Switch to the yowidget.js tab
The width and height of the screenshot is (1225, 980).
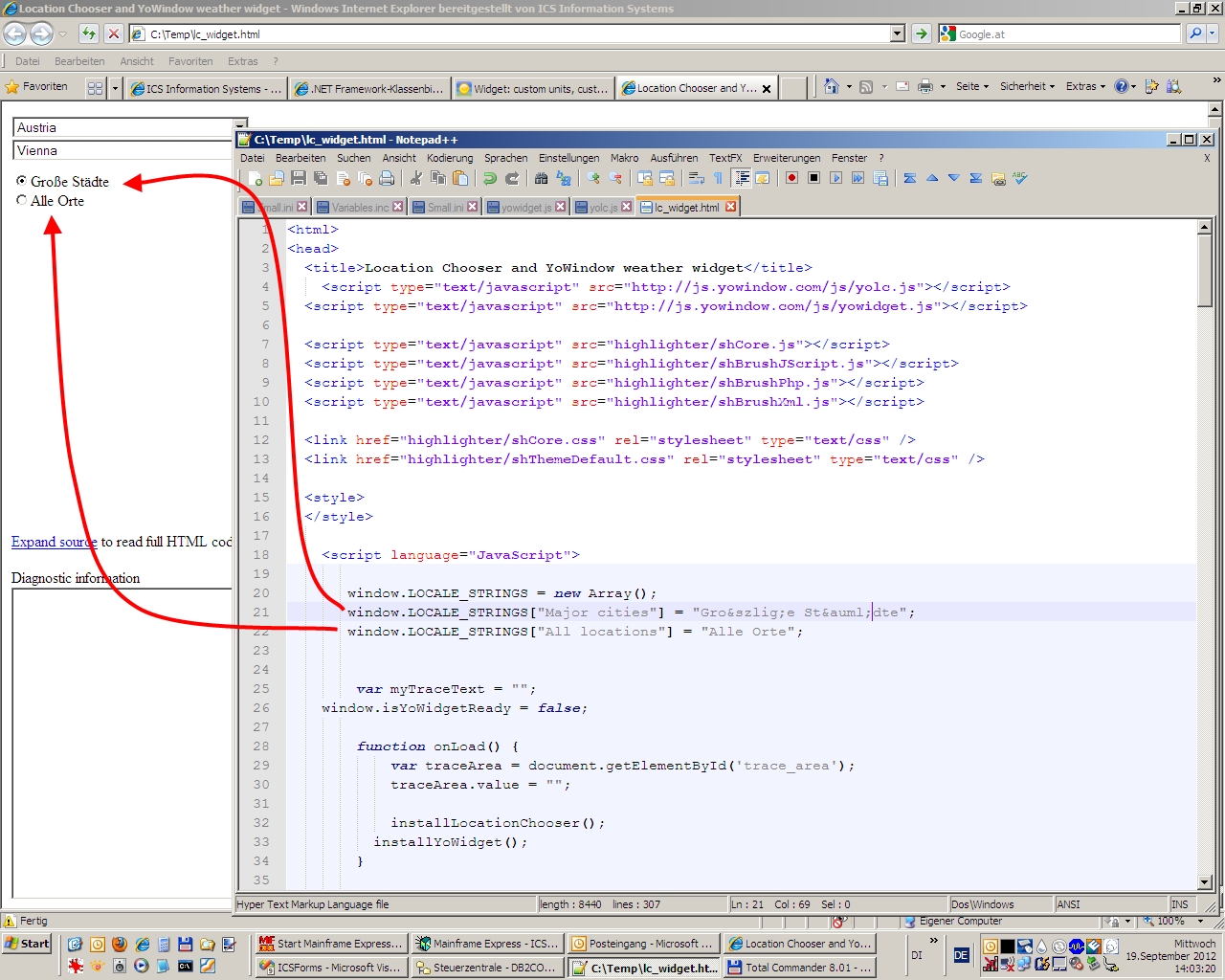(x=525, y=208)
